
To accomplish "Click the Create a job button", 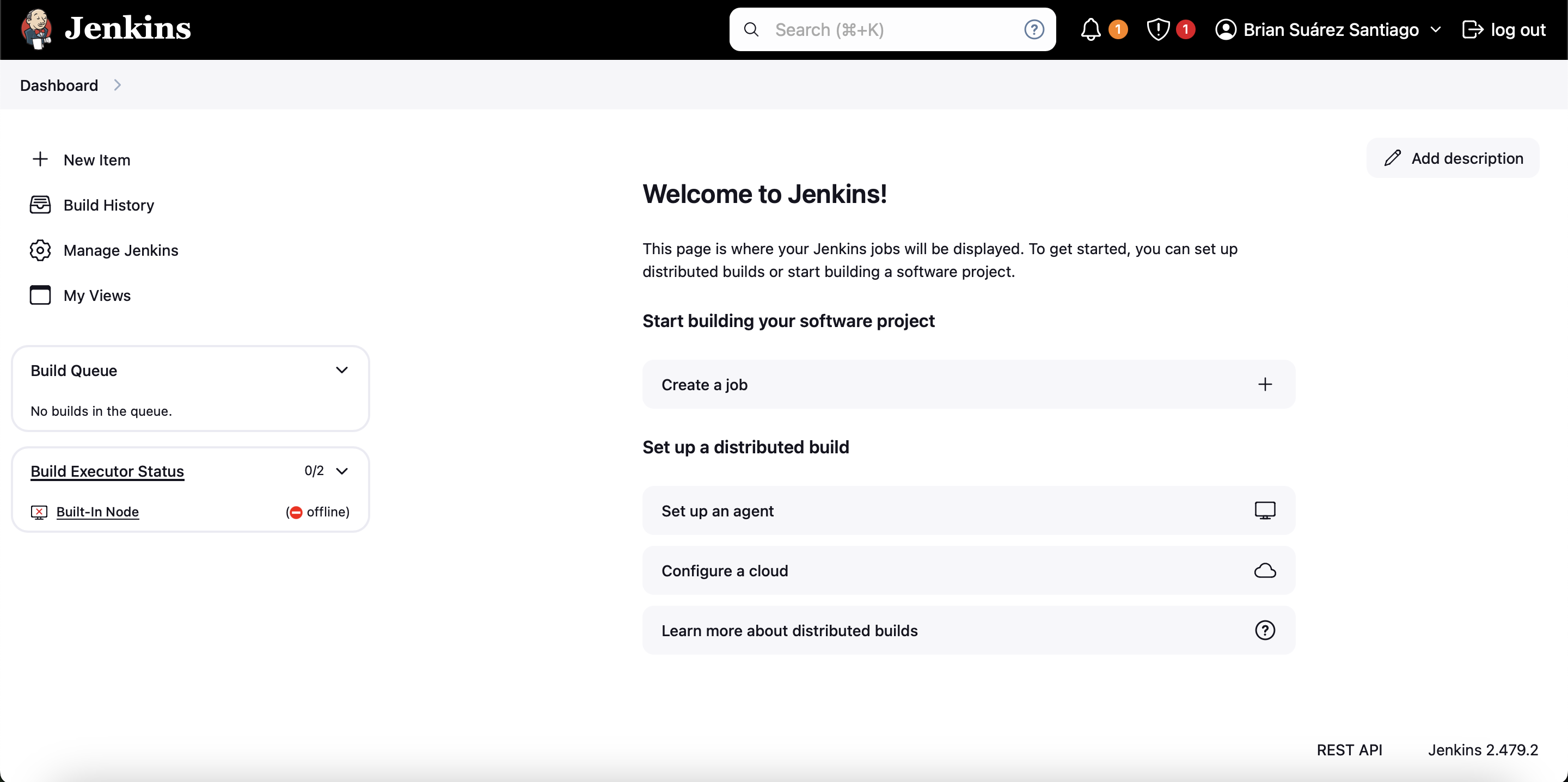I will coord(969,384).
